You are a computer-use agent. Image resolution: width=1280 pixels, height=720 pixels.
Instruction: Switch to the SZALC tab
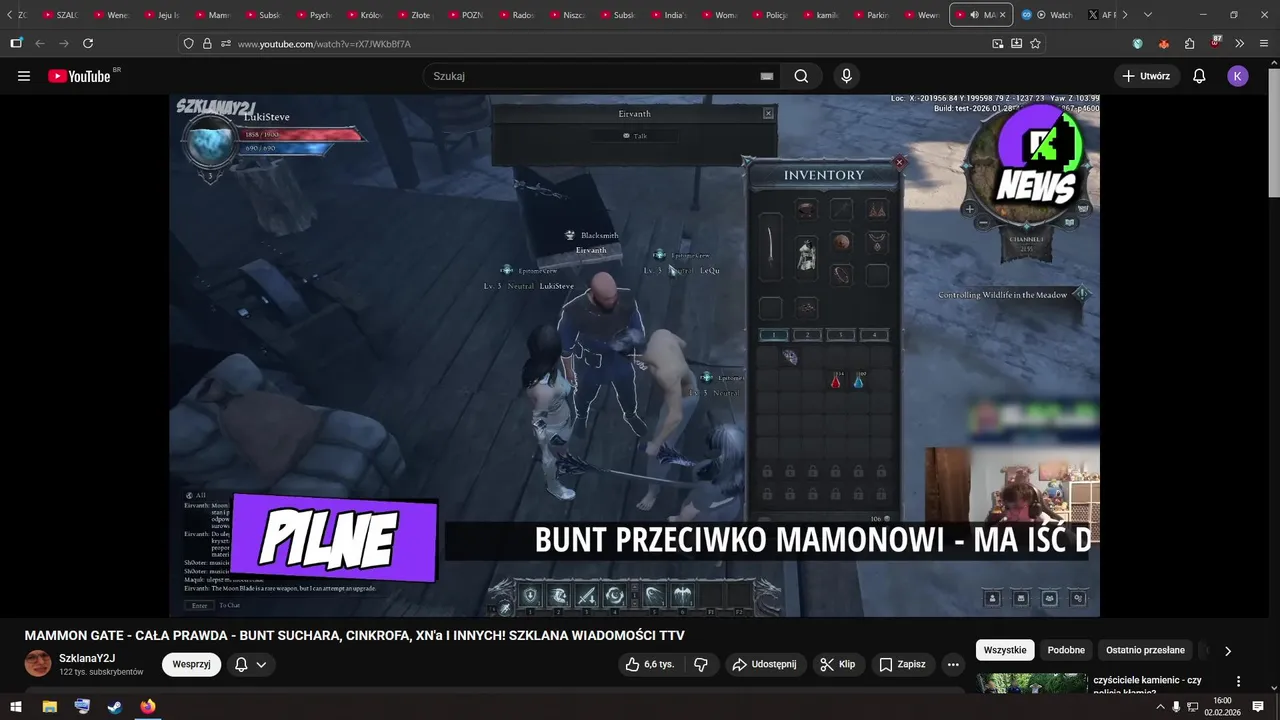(61, 15)
